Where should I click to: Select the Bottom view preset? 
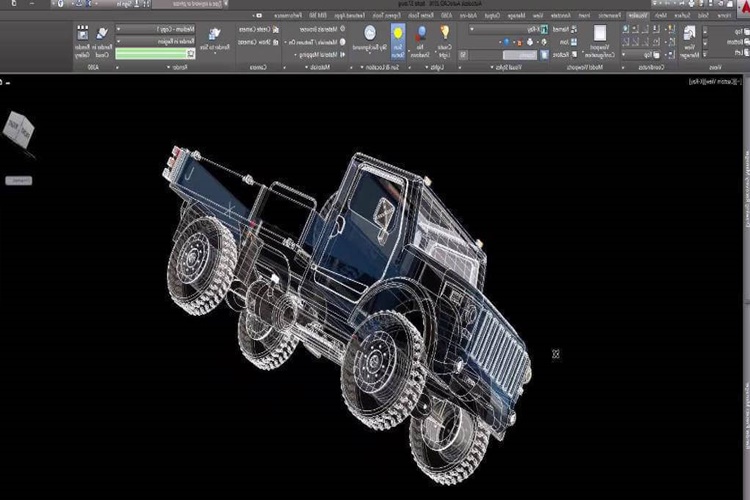(x=739, y=42)
